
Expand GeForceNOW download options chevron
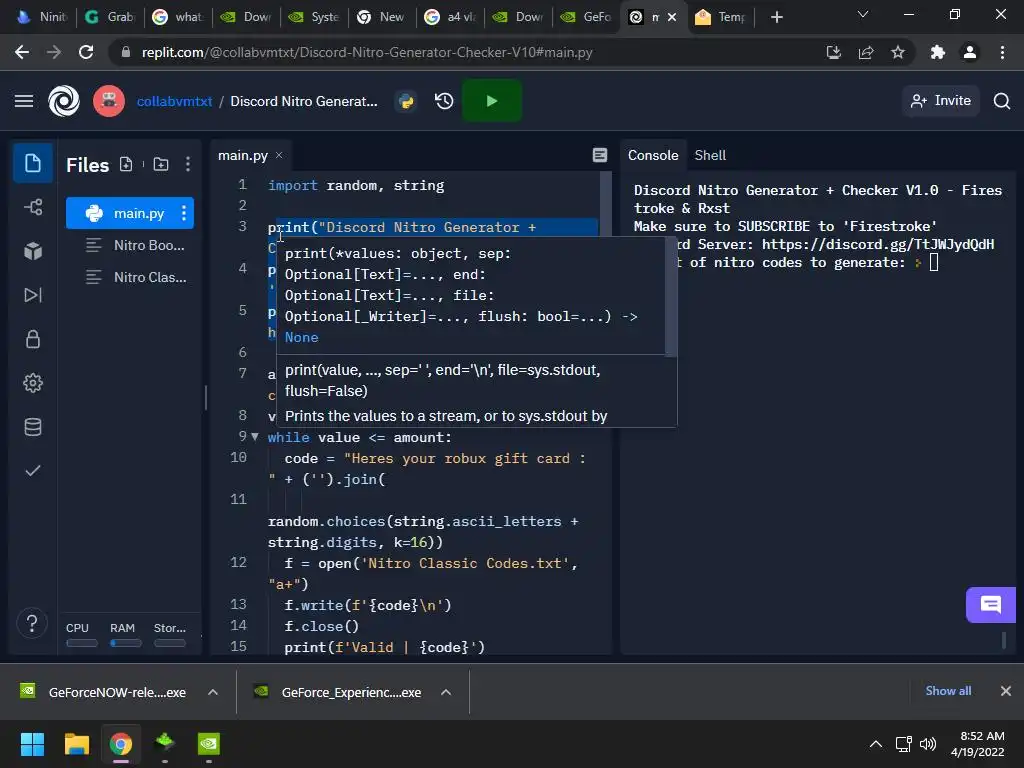[213, 692]
